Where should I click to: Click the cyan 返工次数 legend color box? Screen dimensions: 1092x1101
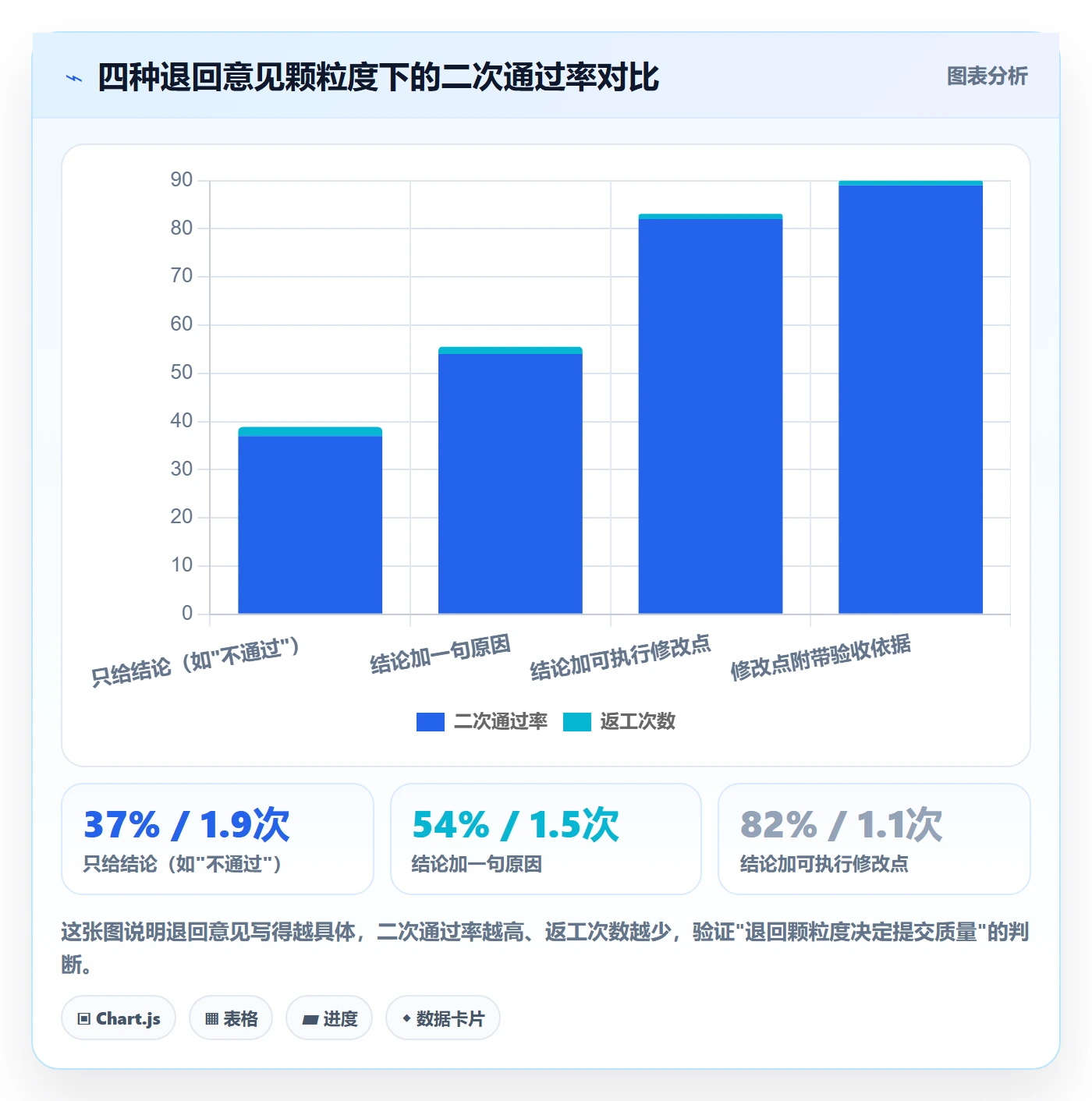coord(577,722)
